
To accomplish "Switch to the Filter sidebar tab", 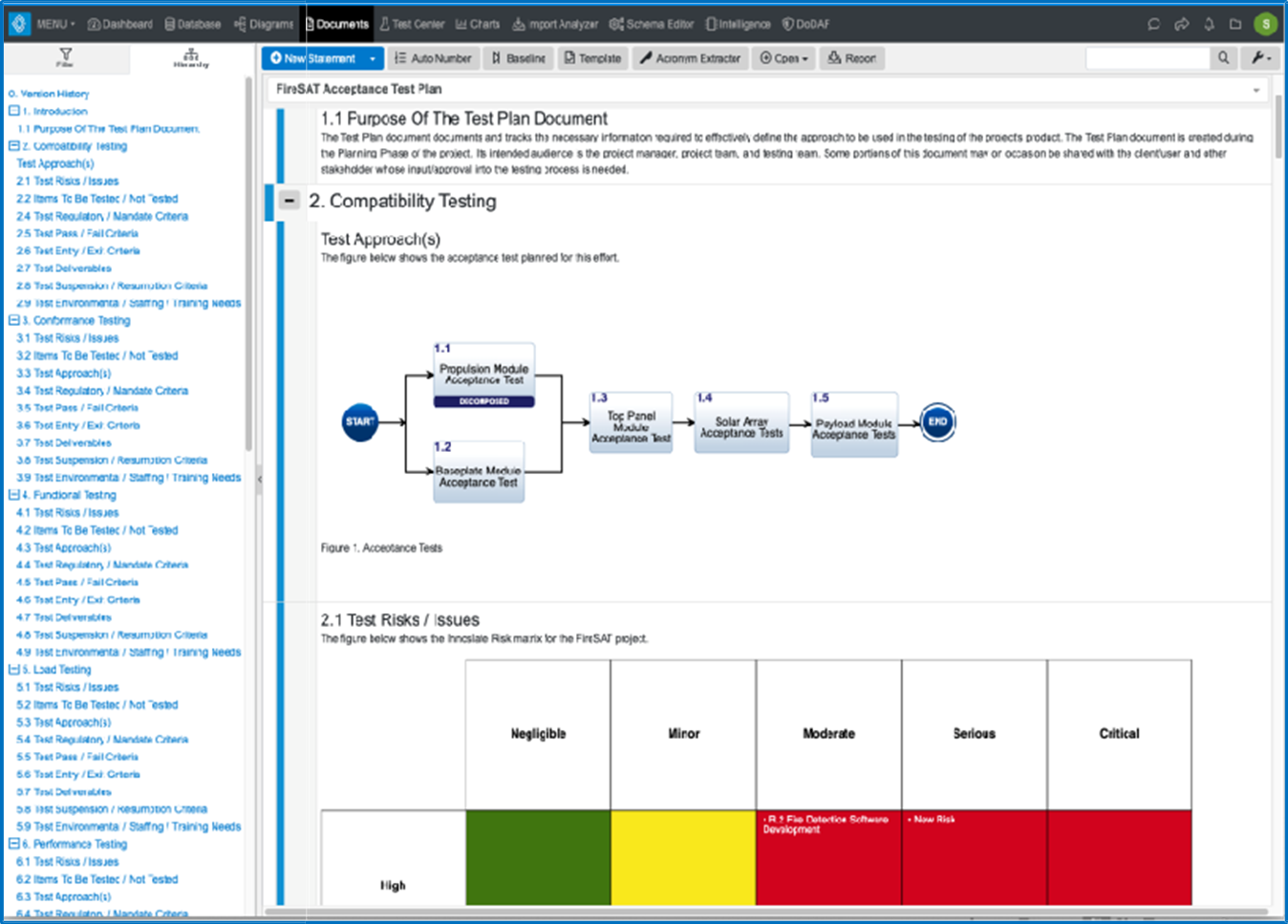I will pyautogui.click(x=65, y=58).
